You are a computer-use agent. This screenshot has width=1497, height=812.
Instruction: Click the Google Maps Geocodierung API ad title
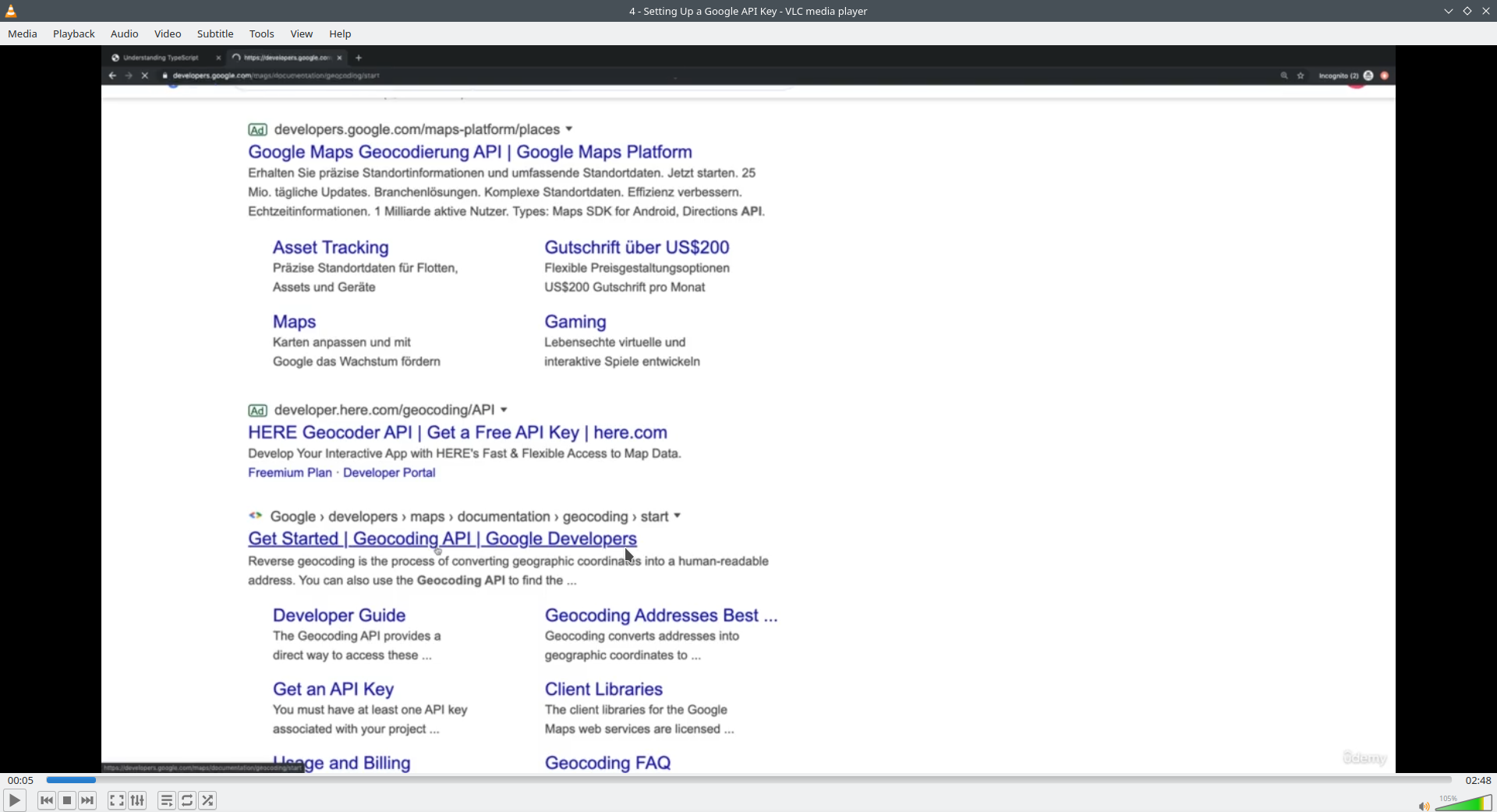(x=470, y=152)
